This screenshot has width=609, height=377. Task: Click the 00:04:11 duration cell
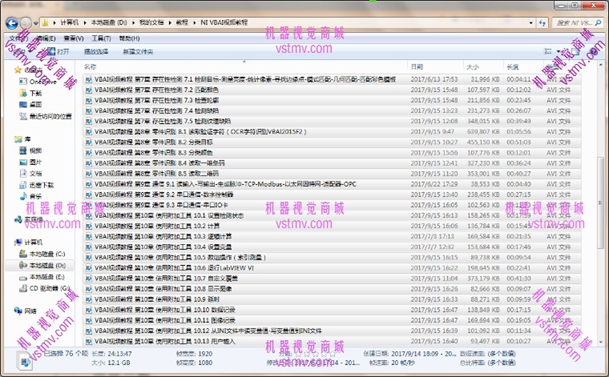tap(519, 79)
